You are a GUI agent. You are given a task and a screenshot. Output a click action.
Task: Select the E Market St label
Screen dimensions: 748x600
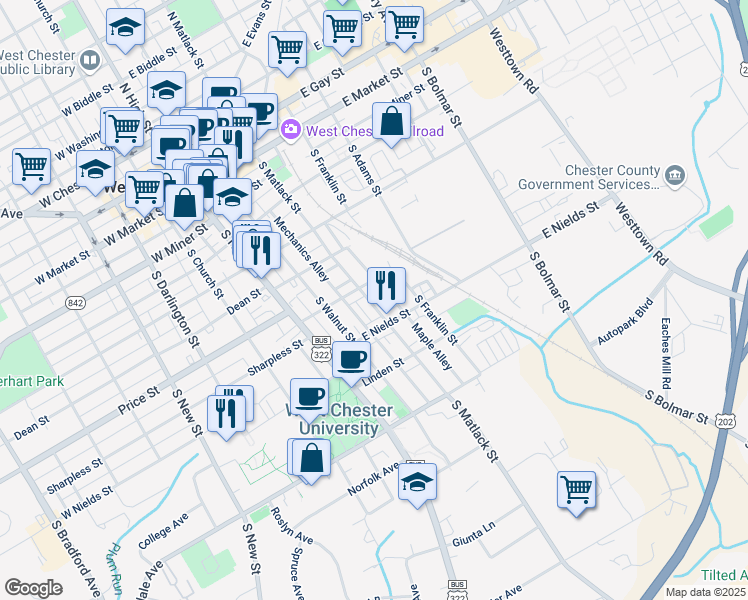pyautogui.click(x=373, y=86)
